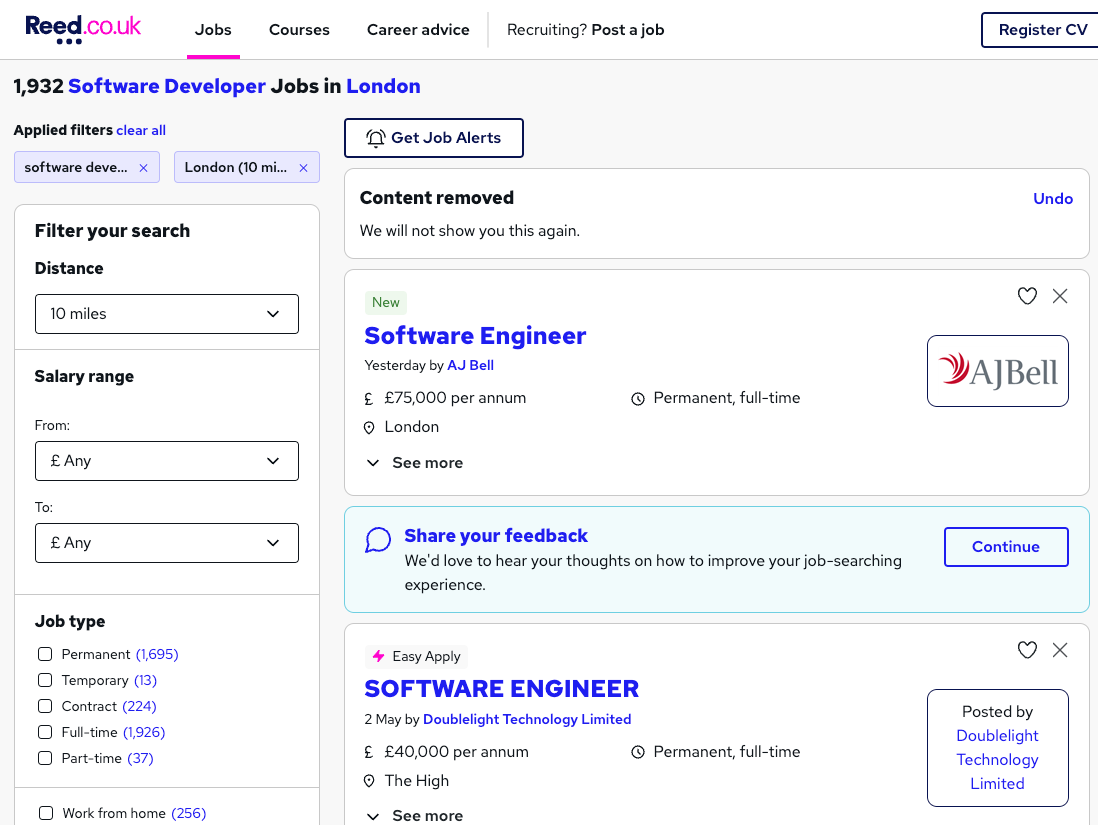Expand See more on Doublelight job
The image size is (1098, 825).
[x=415, y=816]
